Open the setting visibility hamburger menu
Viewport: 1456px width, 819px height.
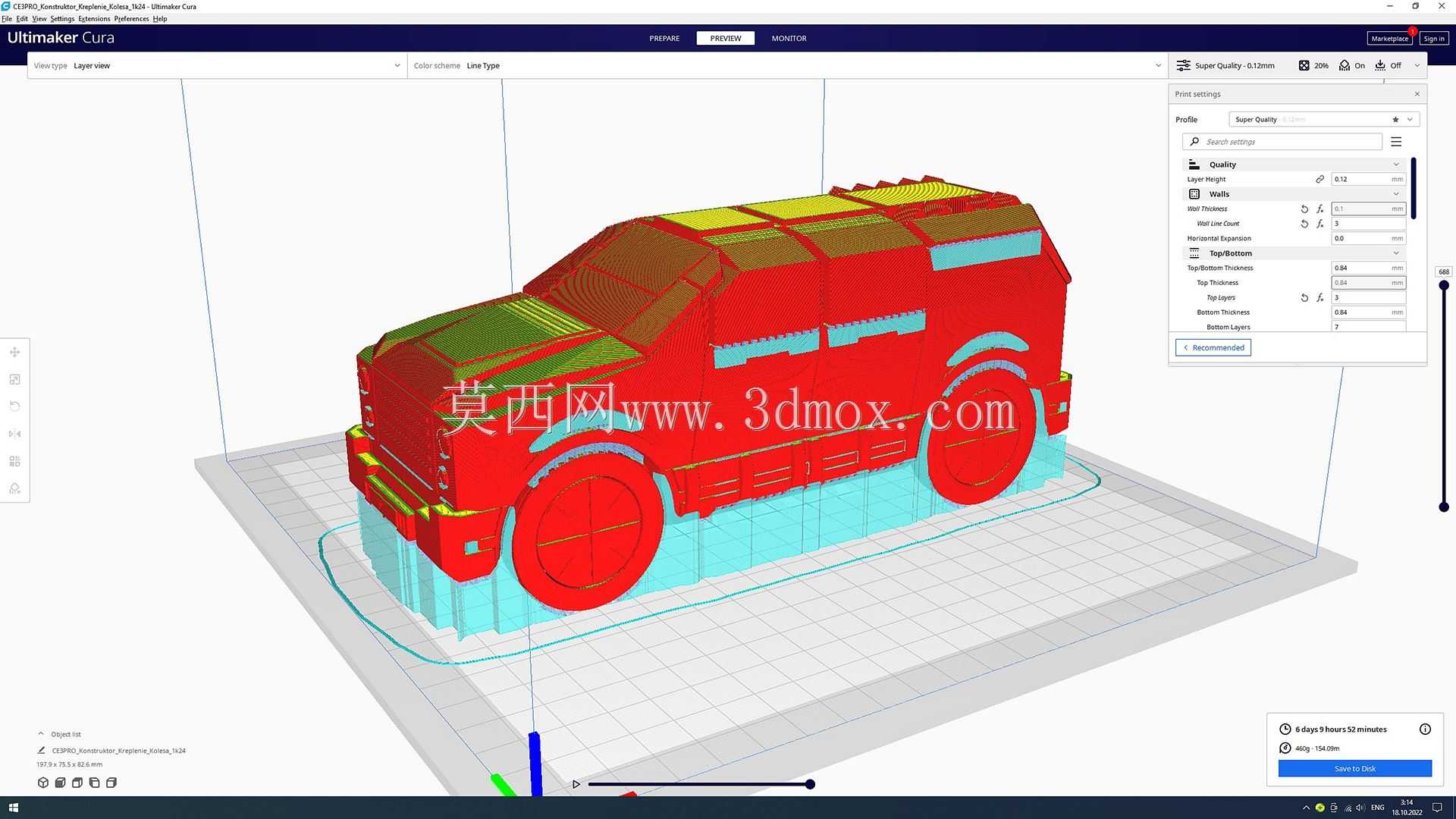1396,142
